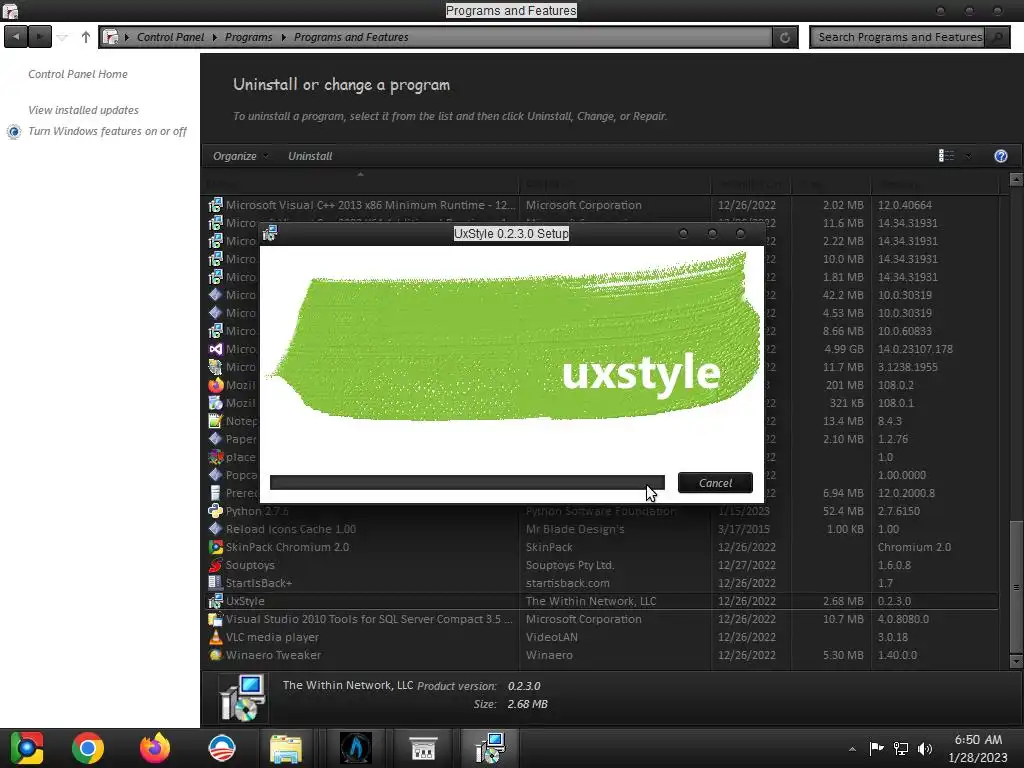Click The Within Network, LLC publisher cell
Screen dimensions: 1024x768
591,601
